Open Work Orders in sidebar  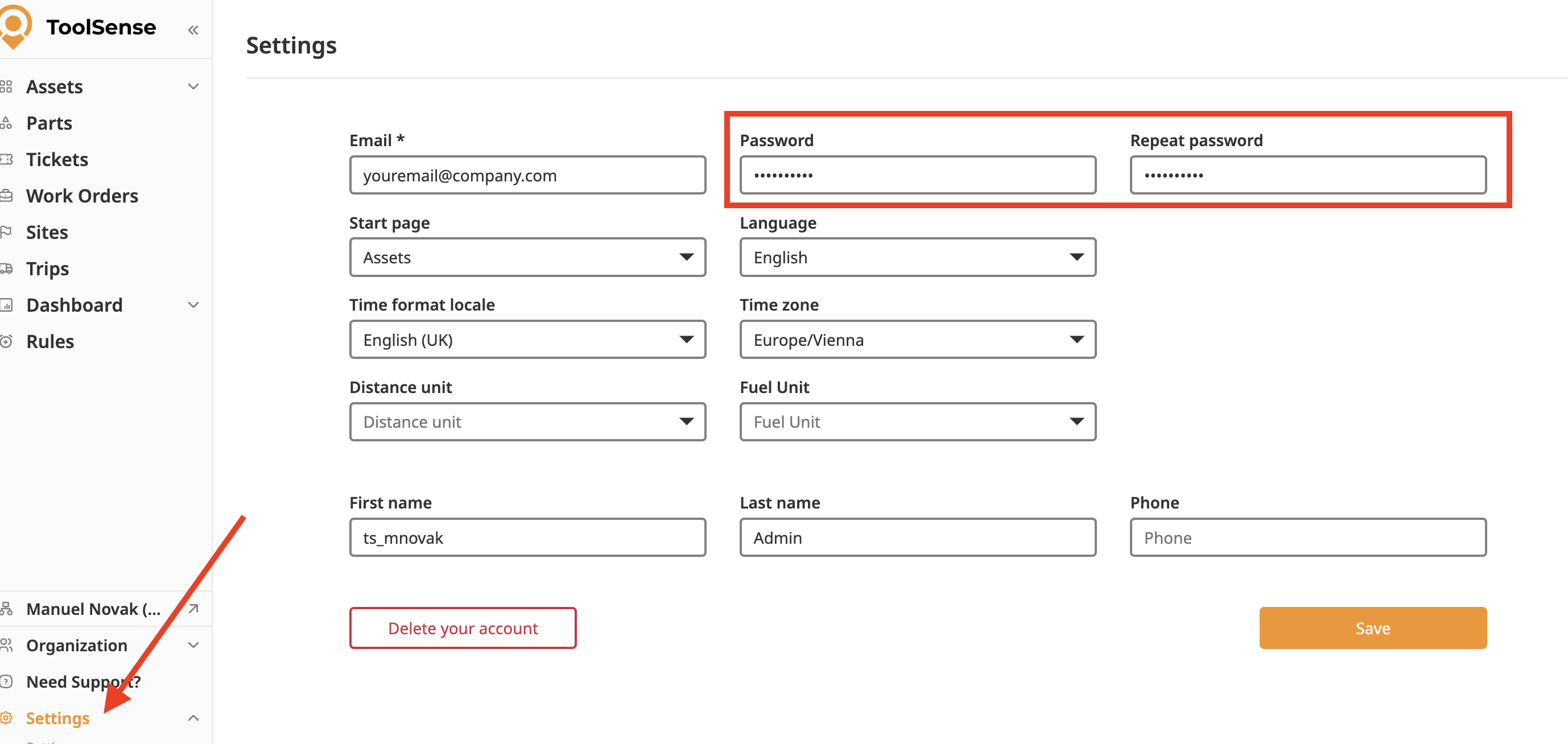[82, 196]
